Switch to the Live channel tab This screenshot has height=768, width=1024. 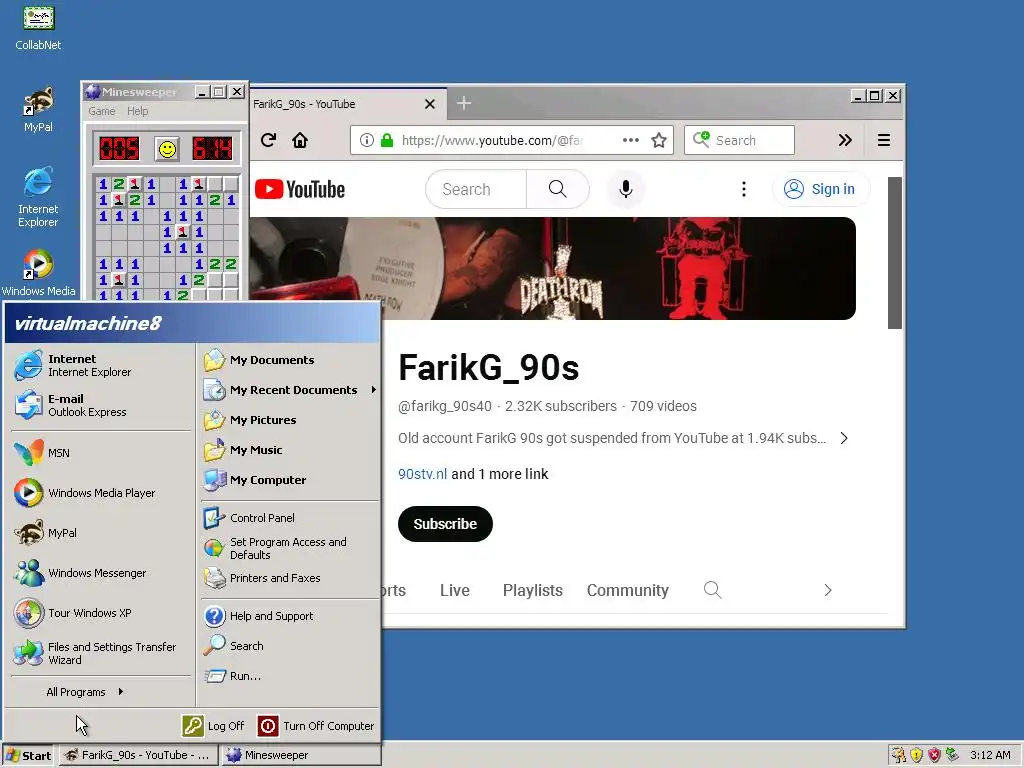click(x=455, y=590)
